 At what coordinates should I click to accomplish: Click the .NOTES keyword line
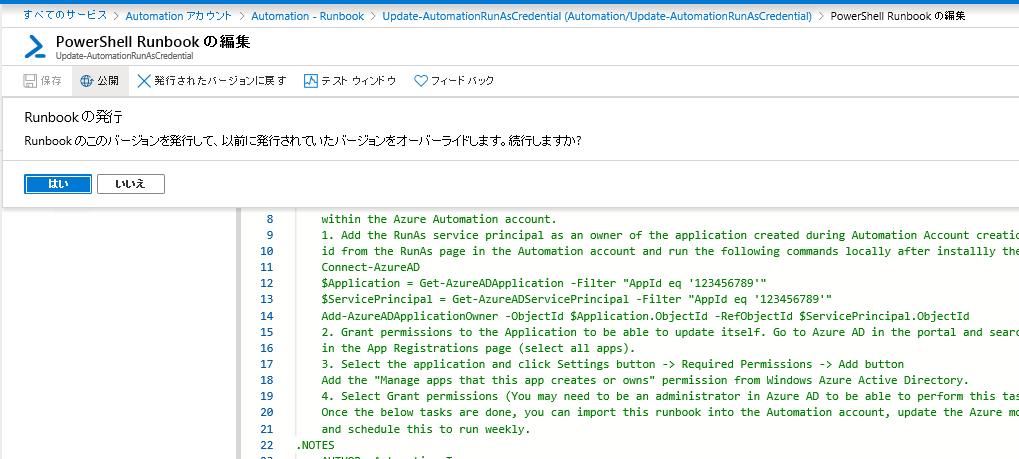315,445
